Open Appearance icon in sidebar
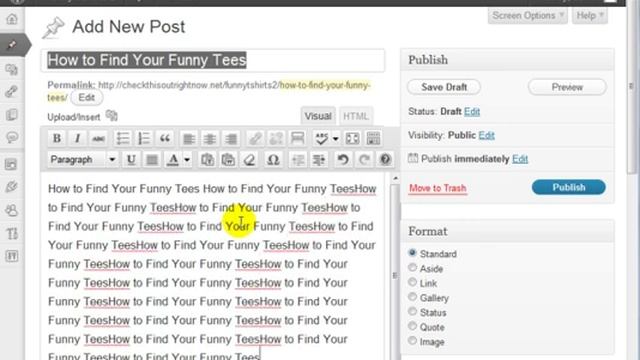The image size is (640, 360). tap(12, 164)
